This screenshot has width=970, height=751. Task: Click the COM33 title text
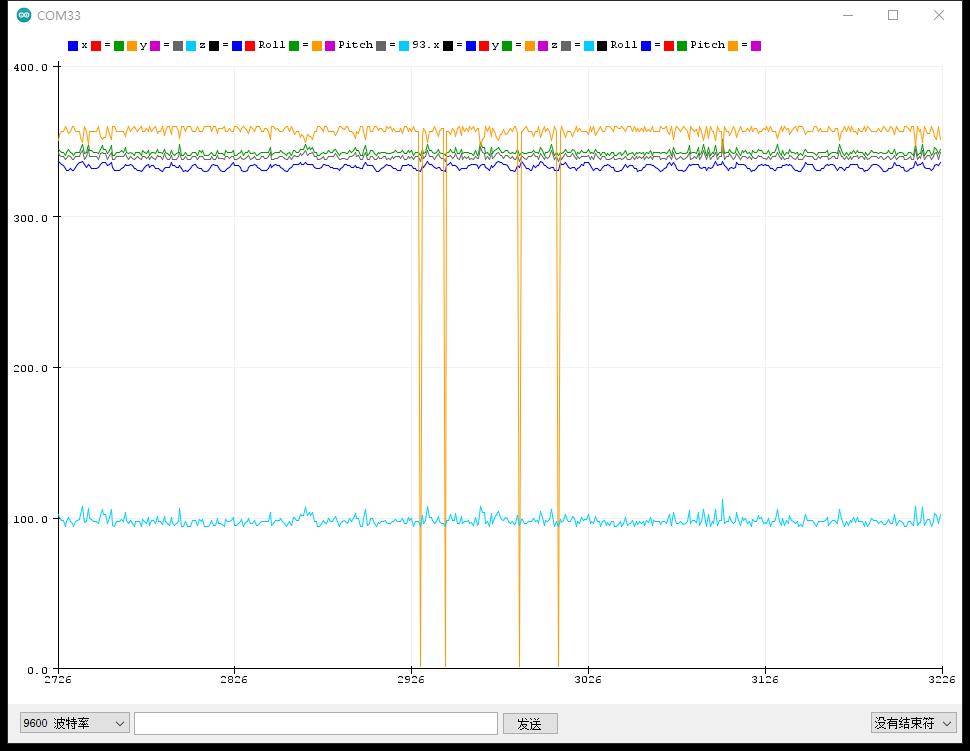(x=59, y=15)
